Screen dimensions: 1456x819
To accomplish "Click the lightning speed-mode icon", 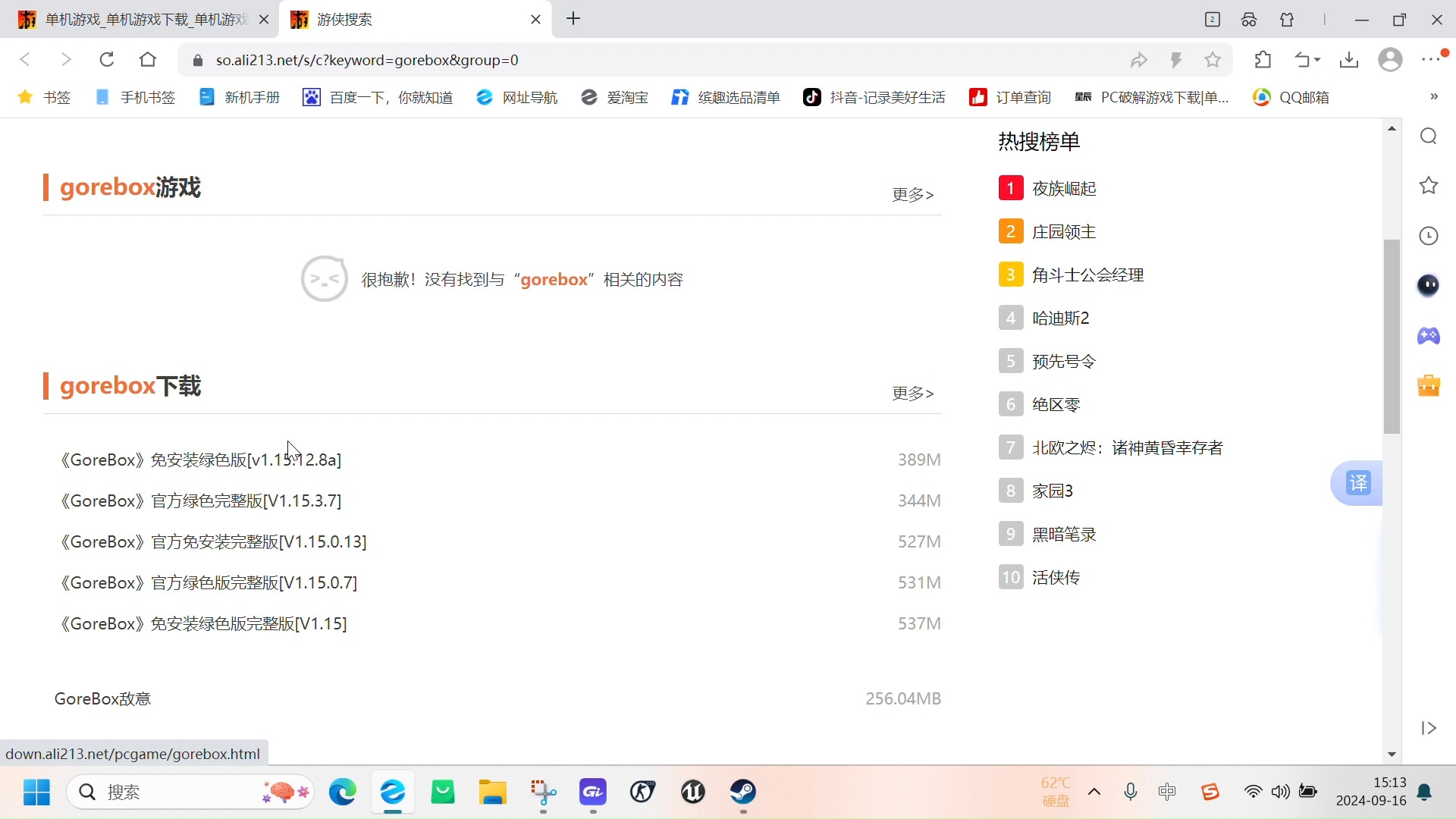I will 1176,60.
